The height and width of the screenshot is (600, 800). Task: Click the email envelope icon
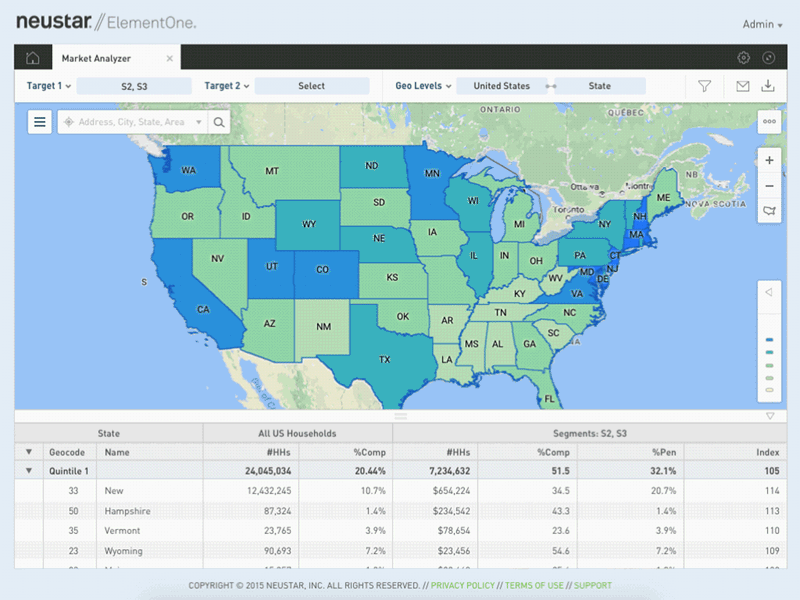pyautogui.click(x=743, y=86)
